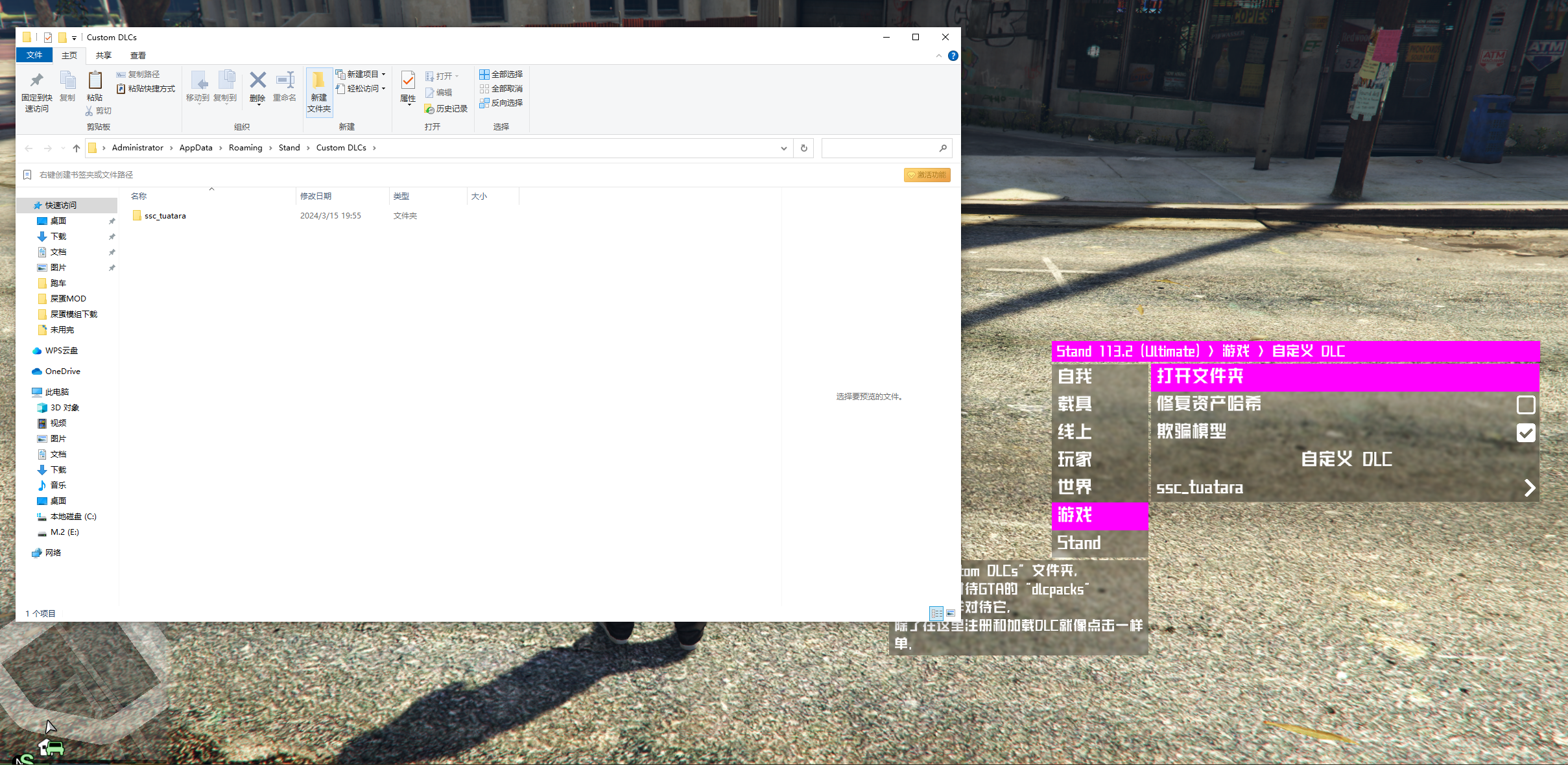Enable the 修复资产哈希 checkbox
Image resolution: width=1568 pixels, height=765 pixels.
click(x=1525, y=405)
